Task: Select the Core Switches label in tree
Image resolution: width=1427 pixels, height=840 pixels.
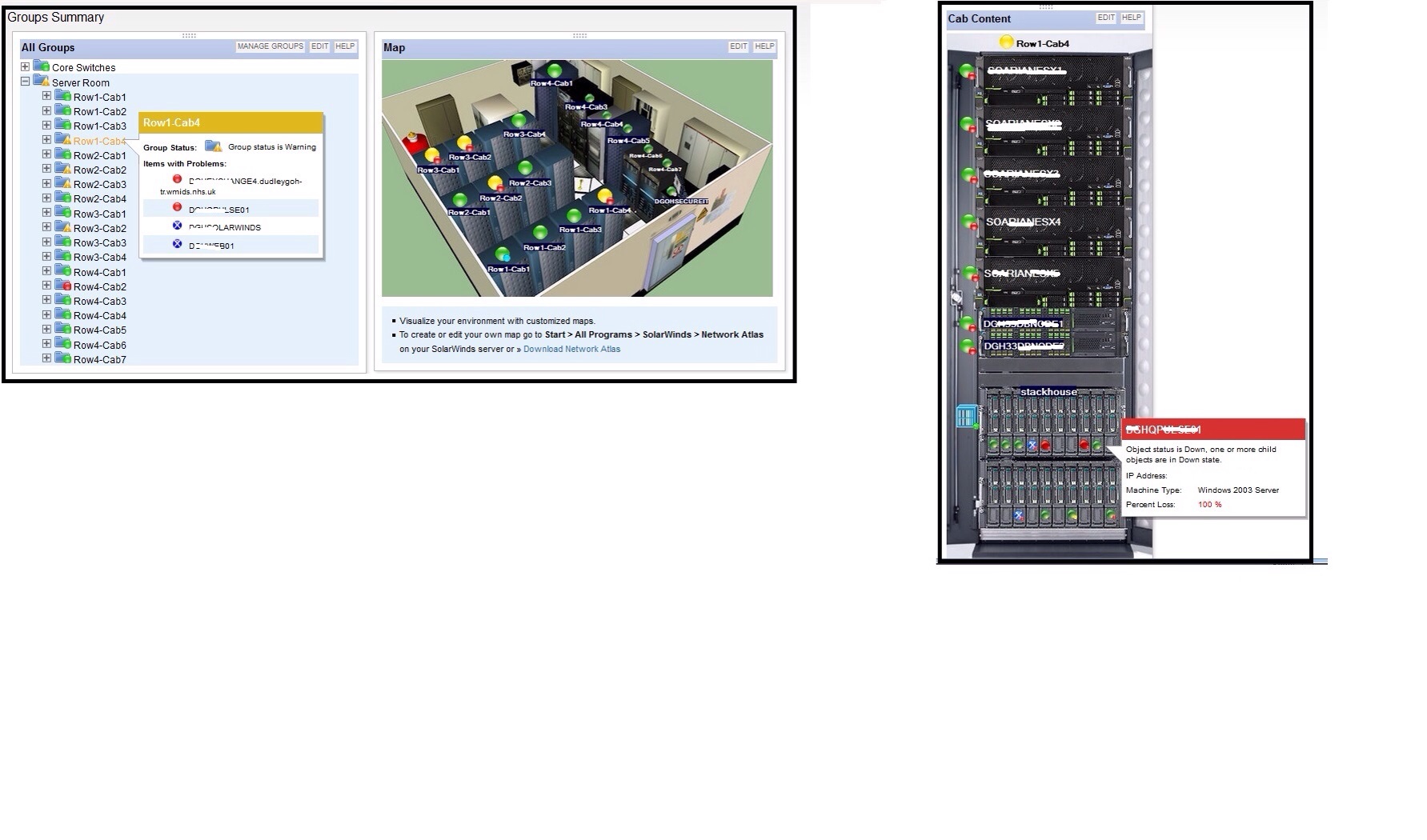Action: point(83,68)
